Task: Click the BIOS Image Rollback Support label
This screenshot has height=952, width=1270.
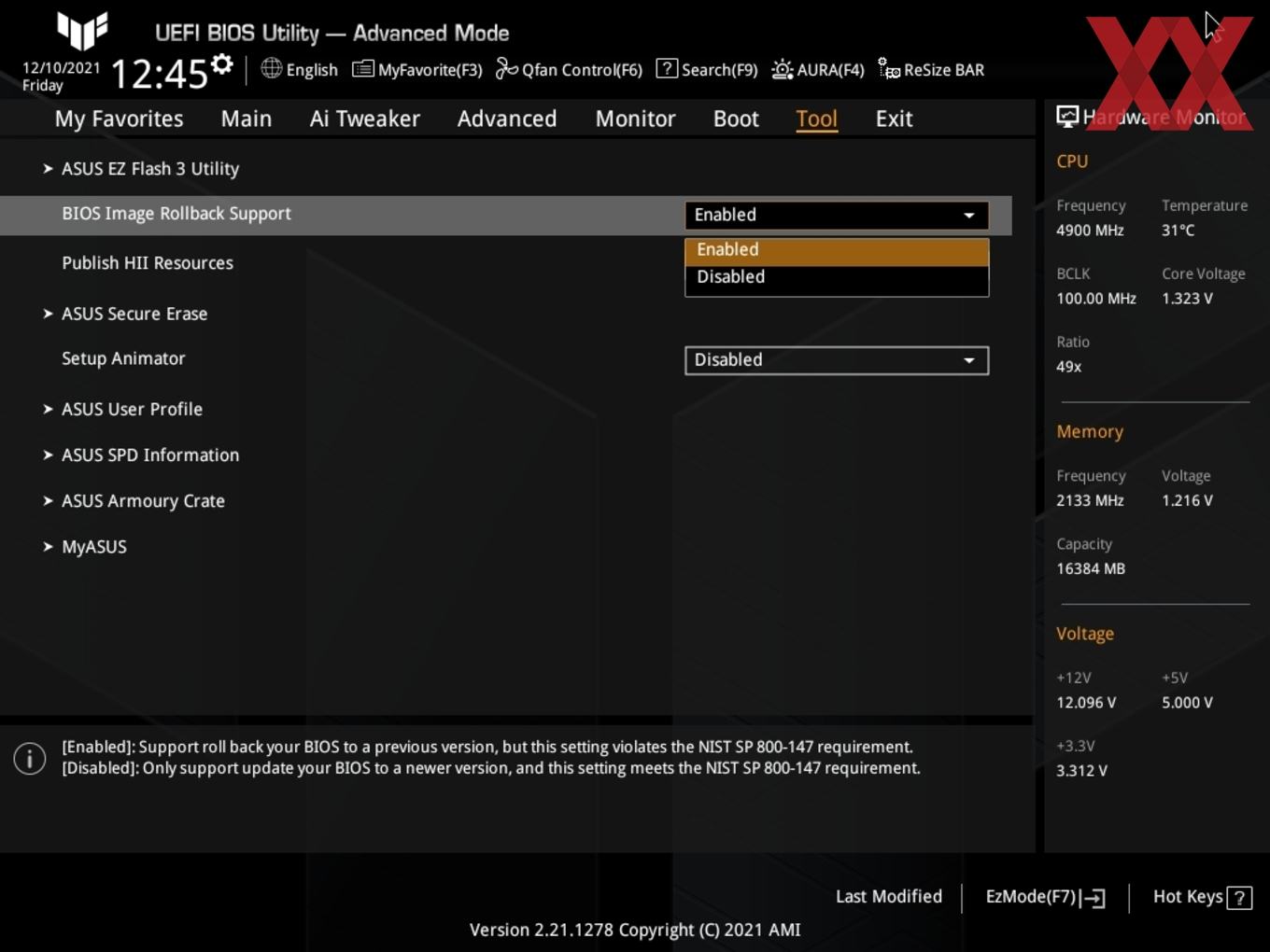Action: click(x=176, y=214)
